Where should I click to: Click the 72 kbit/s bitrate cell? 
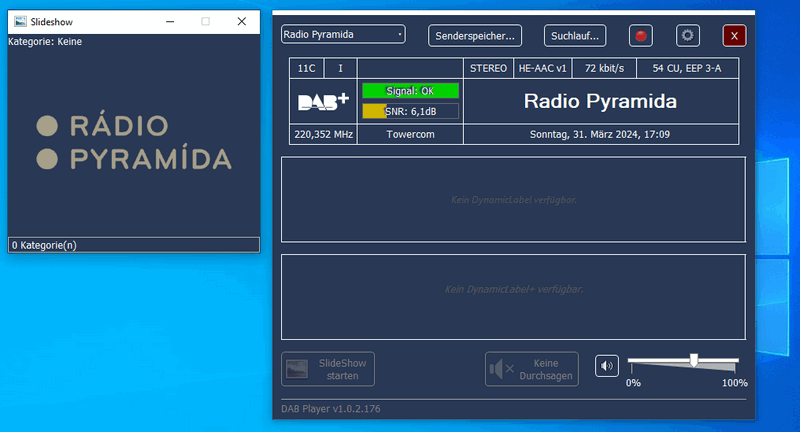(x=604, y=68)
